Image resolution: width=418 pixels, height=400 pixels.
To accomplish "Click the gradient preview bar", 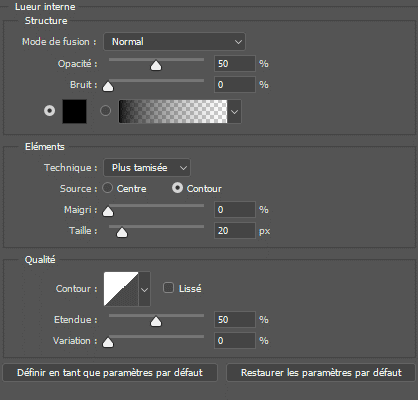I will click(x=173, y=112).
